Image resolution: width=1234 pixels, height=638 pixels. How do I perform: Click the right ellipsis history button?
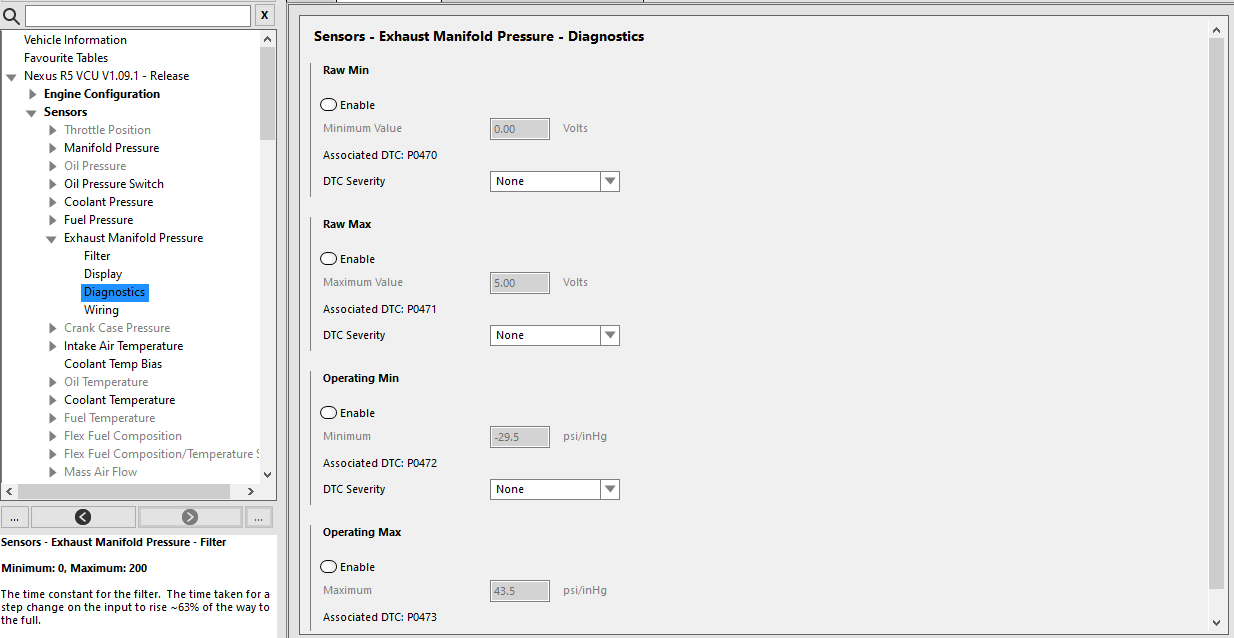click(x=259, y=517)
